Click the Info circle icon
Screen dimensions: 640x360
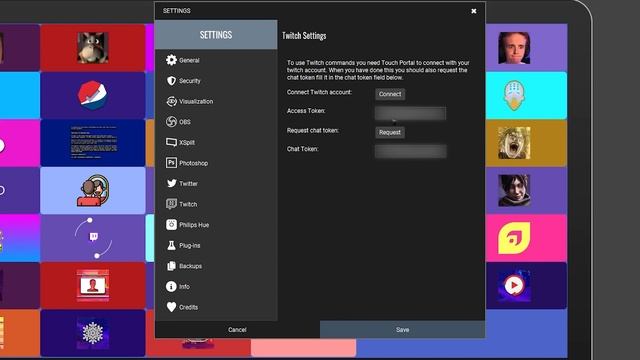click(x=171, y=286)
